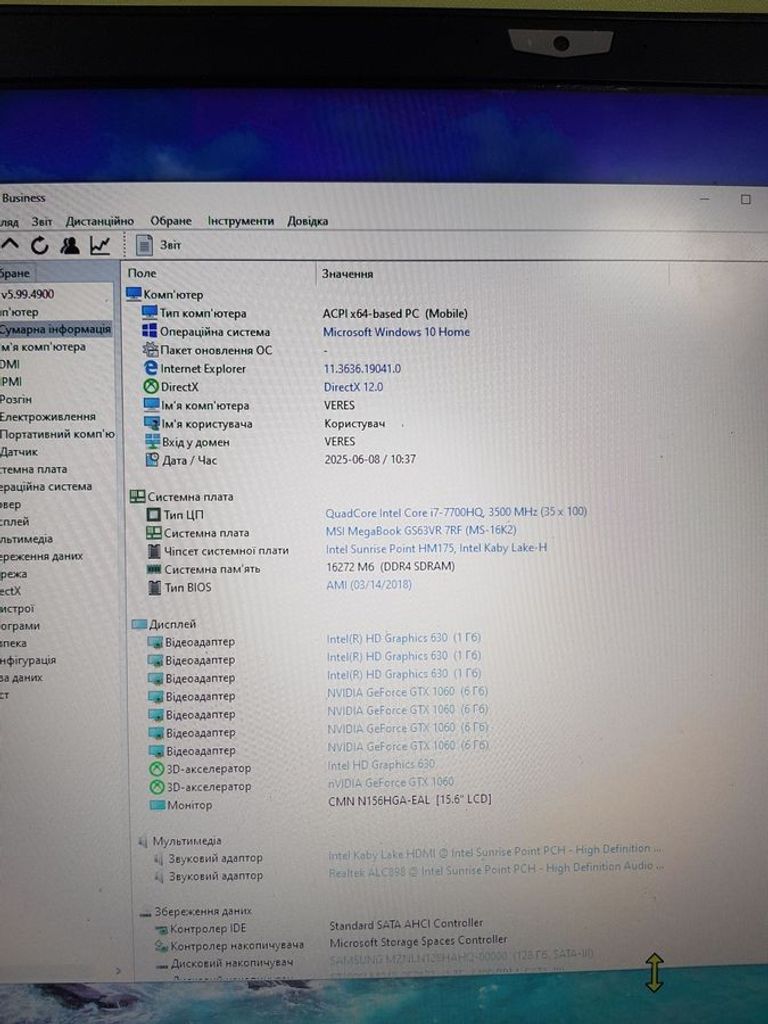The height and width of the screenshot is (1024, 768).
Task: Select the Microsoft Storage Spaces Controller value
Action: [x=418, y=941]
